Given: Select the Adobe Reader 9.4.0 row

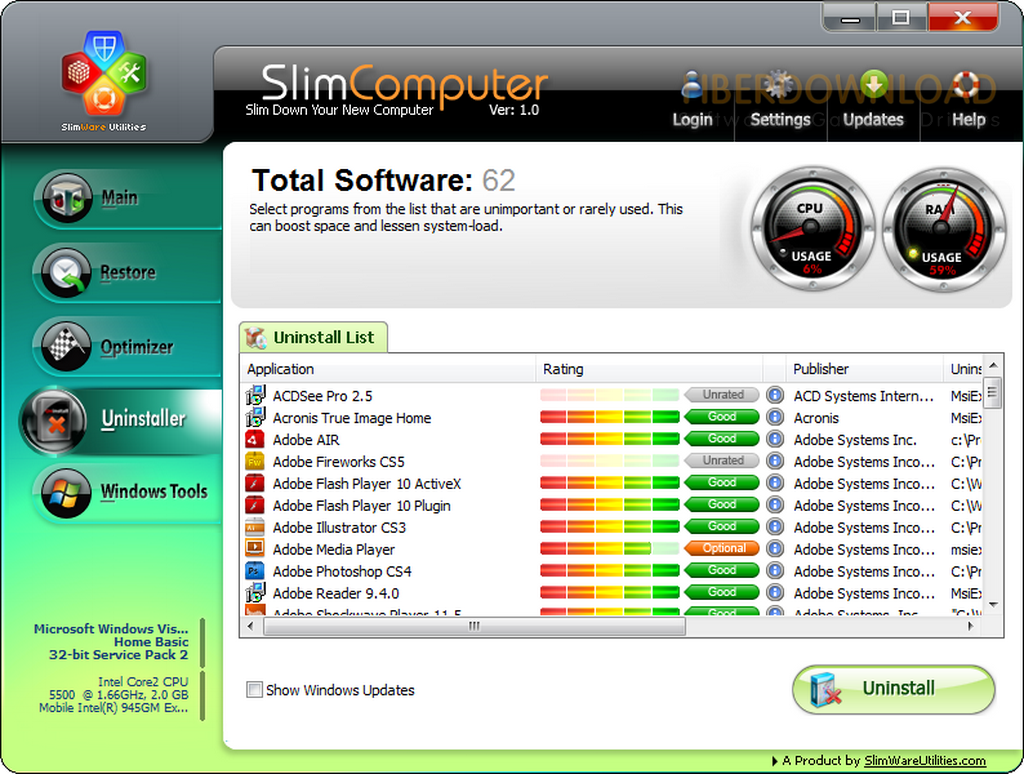Looking at the screenshot, I should (x=612, y=593).
